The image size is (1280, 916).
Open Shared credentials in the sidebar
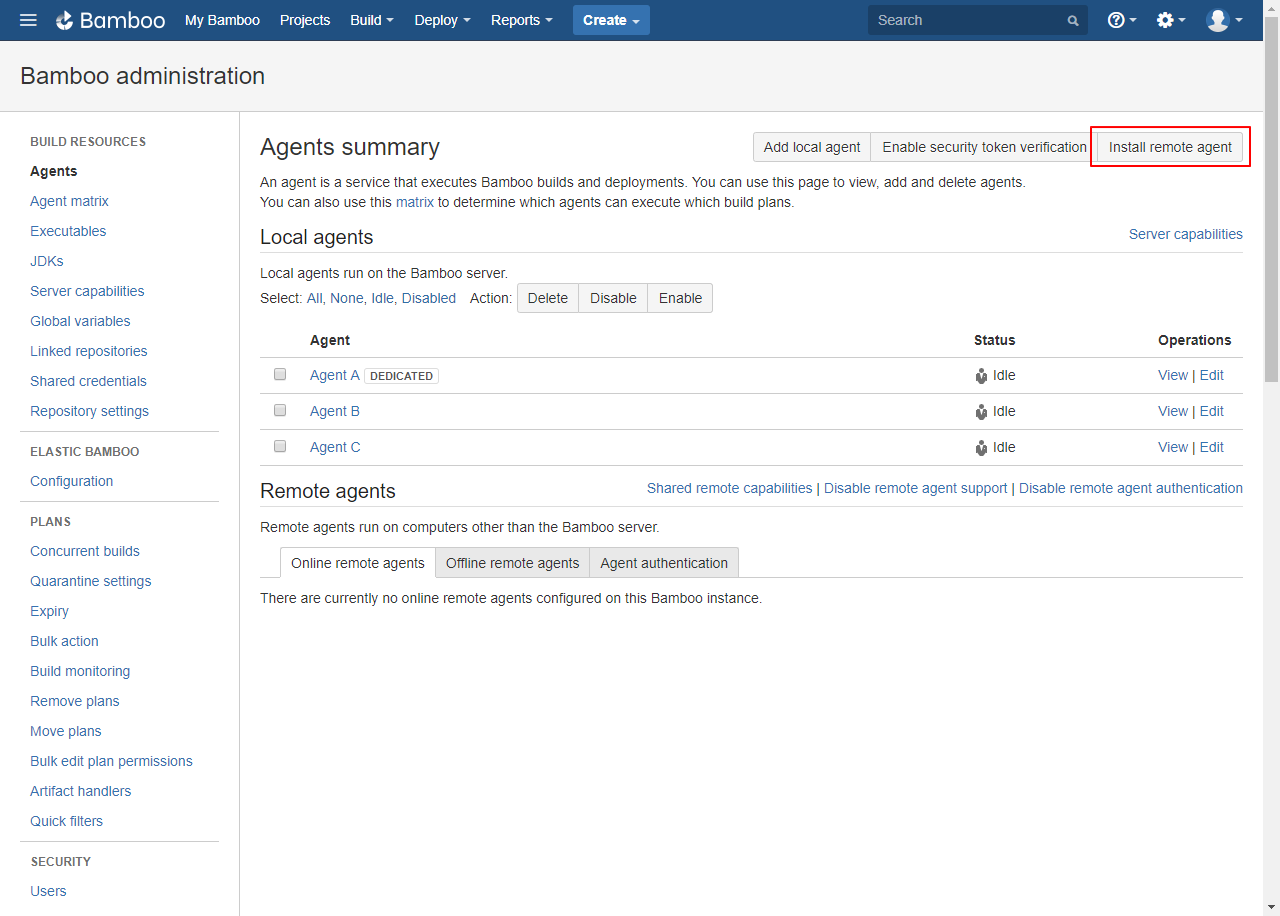tap(88, 381)
